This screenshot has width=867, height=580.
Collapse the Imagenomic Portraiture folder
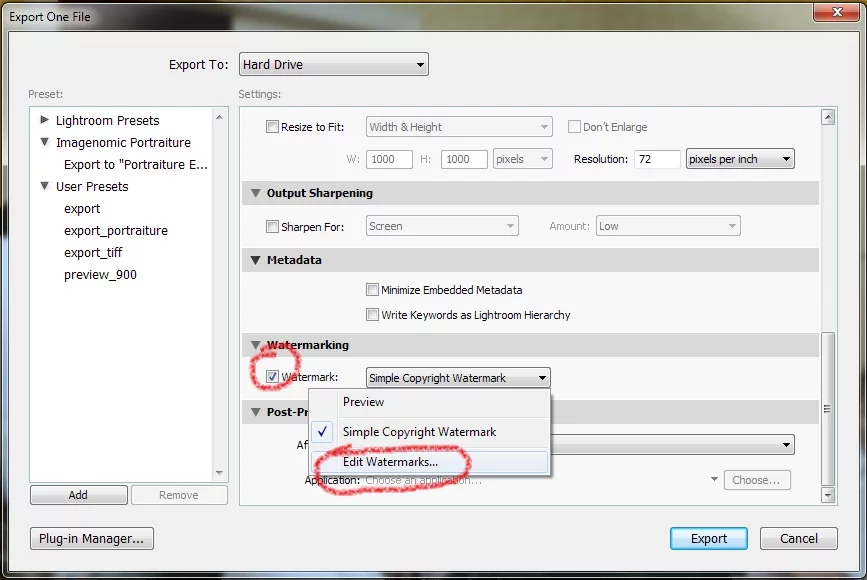45,142
